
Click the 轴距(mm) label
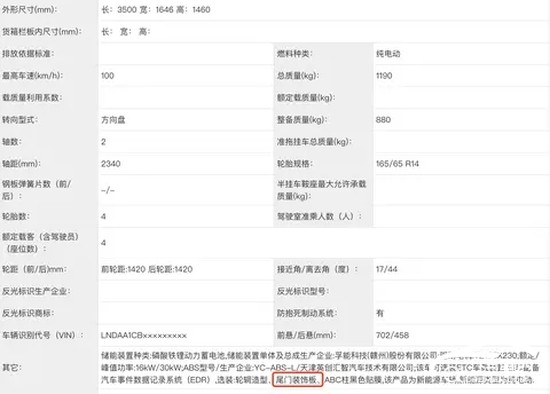pos(21,163)
